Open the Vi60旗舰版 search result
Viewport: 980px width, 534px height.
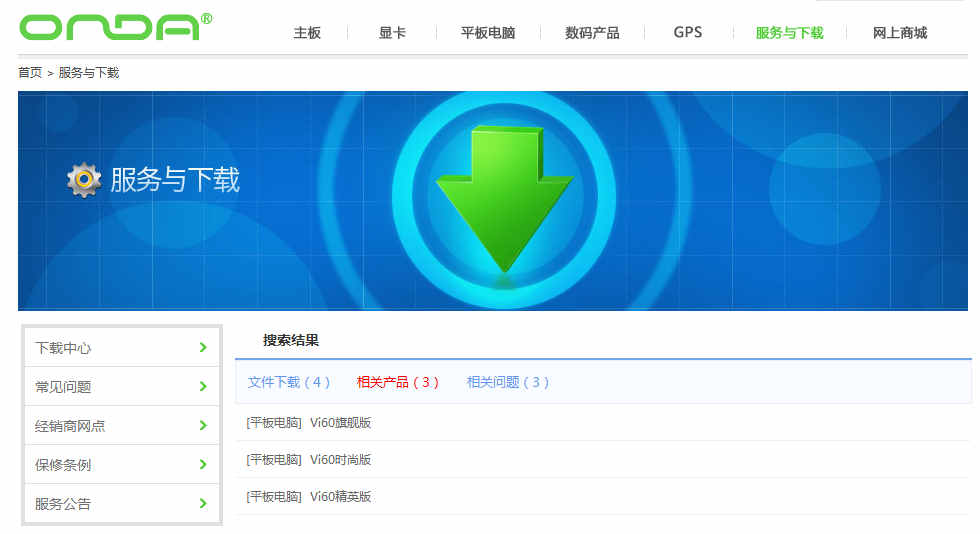pyautogui.click(x=341, y=423)
